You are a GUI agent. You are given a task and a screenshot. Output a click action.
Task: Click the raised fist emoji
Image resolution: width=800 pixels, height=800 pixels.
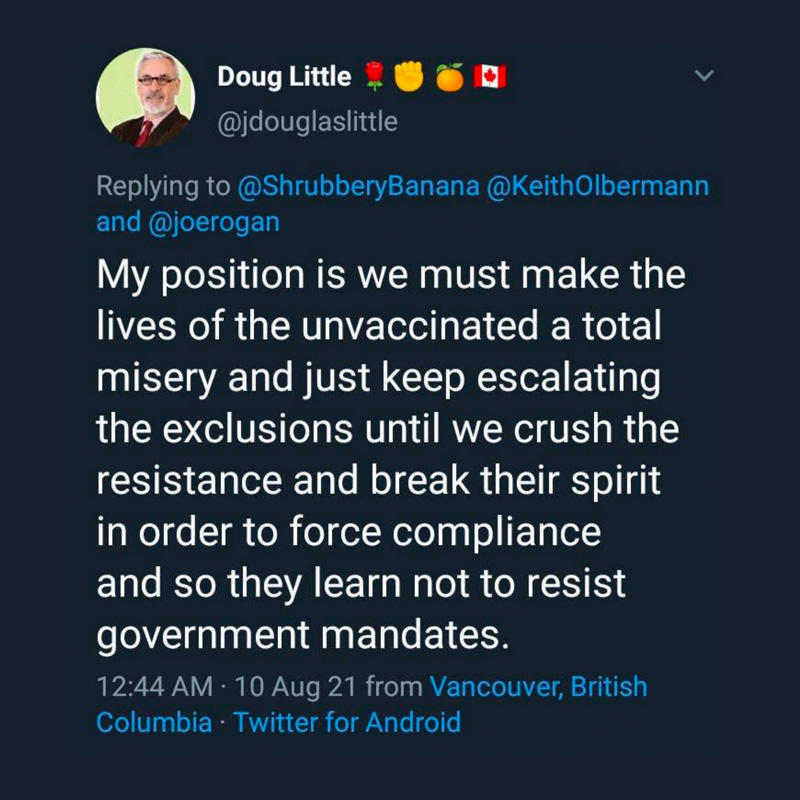[x=410, y=76]
